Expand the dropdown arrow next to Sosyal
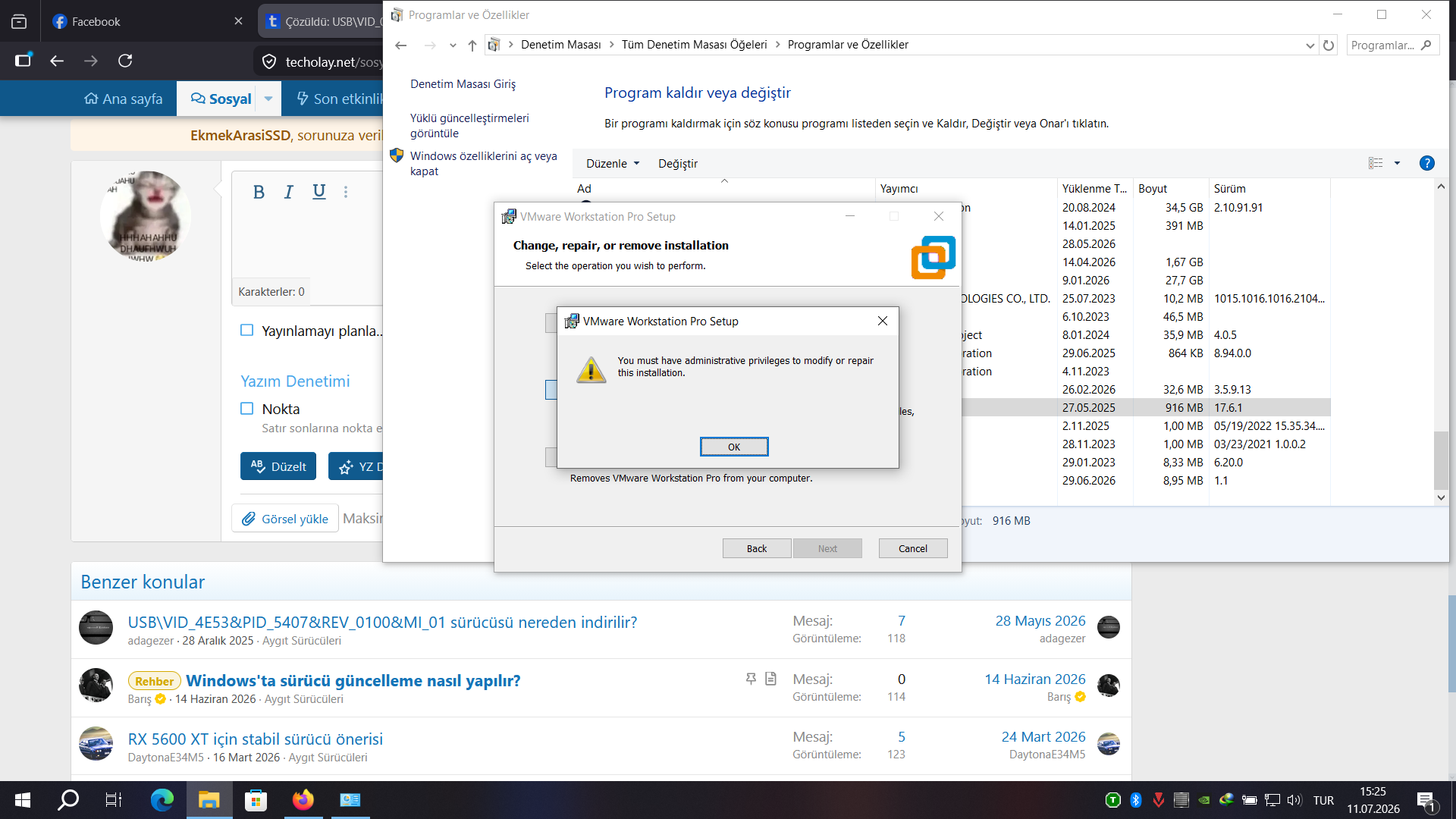The image size is (1456, 819). tap(268, 99)
